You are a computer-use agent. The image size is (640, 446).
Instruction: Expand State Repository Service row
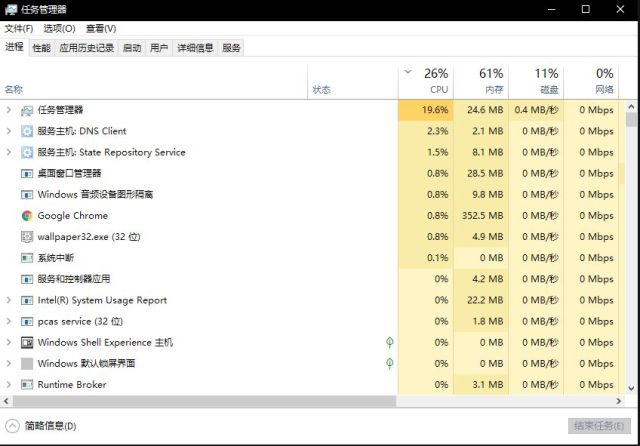tap(9, 152)
